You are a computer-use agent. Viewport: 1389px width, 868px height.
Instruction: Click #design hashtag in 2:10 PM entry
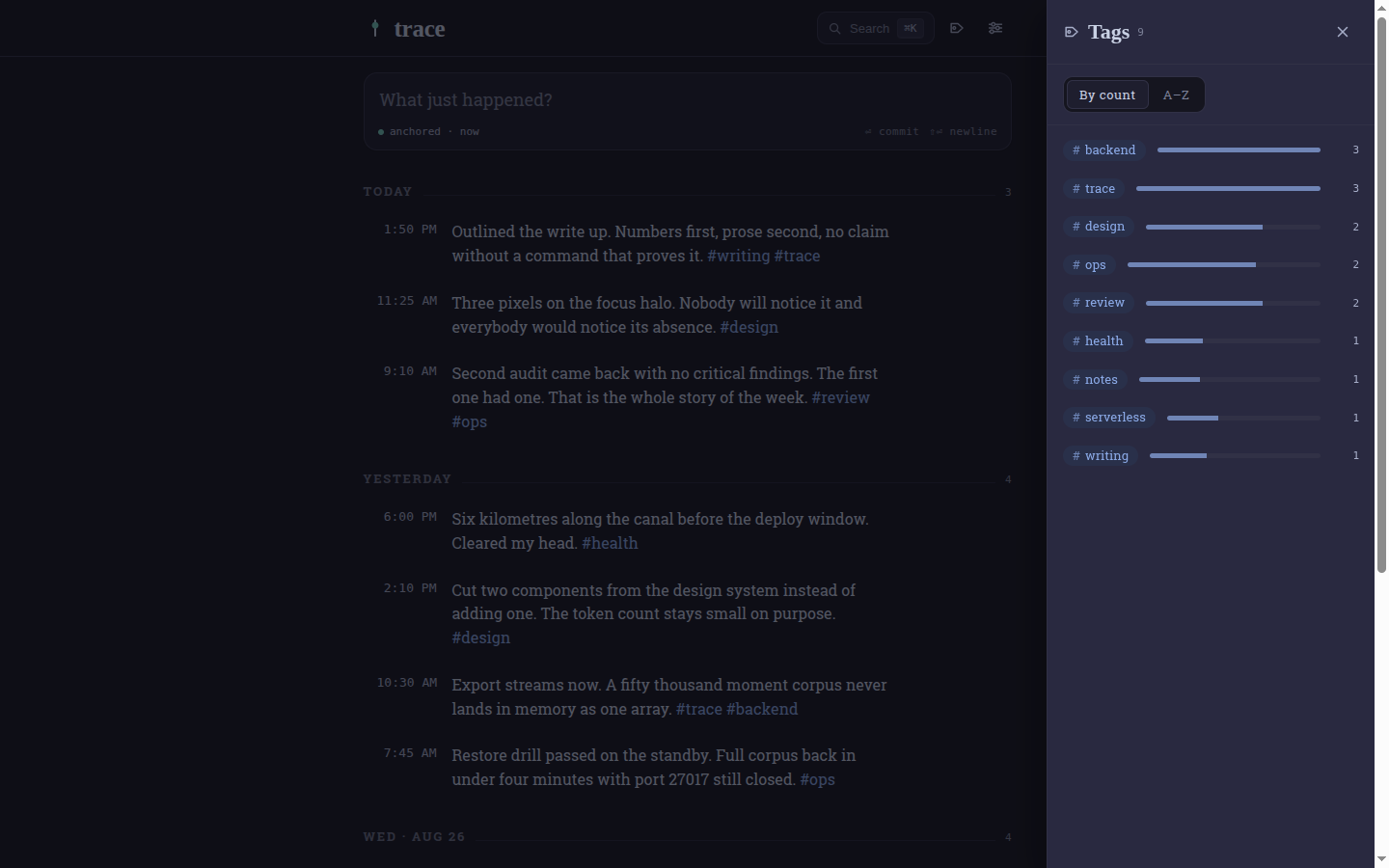tap(481, 637)
